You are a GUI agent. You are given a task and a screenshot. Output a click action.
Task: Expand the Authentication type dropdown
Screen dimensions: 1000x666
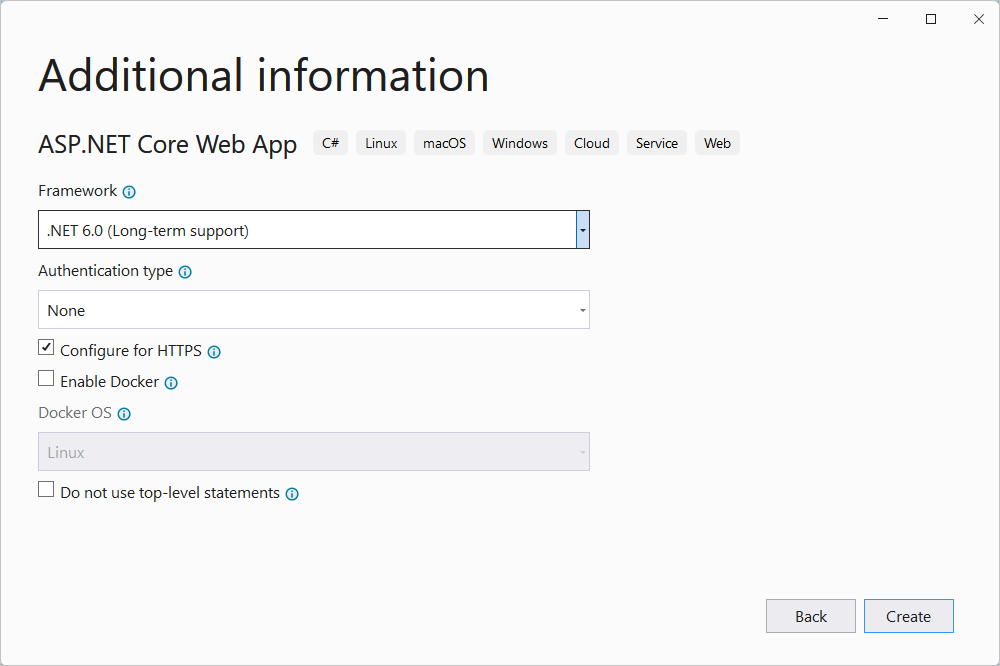pos(582,311)
